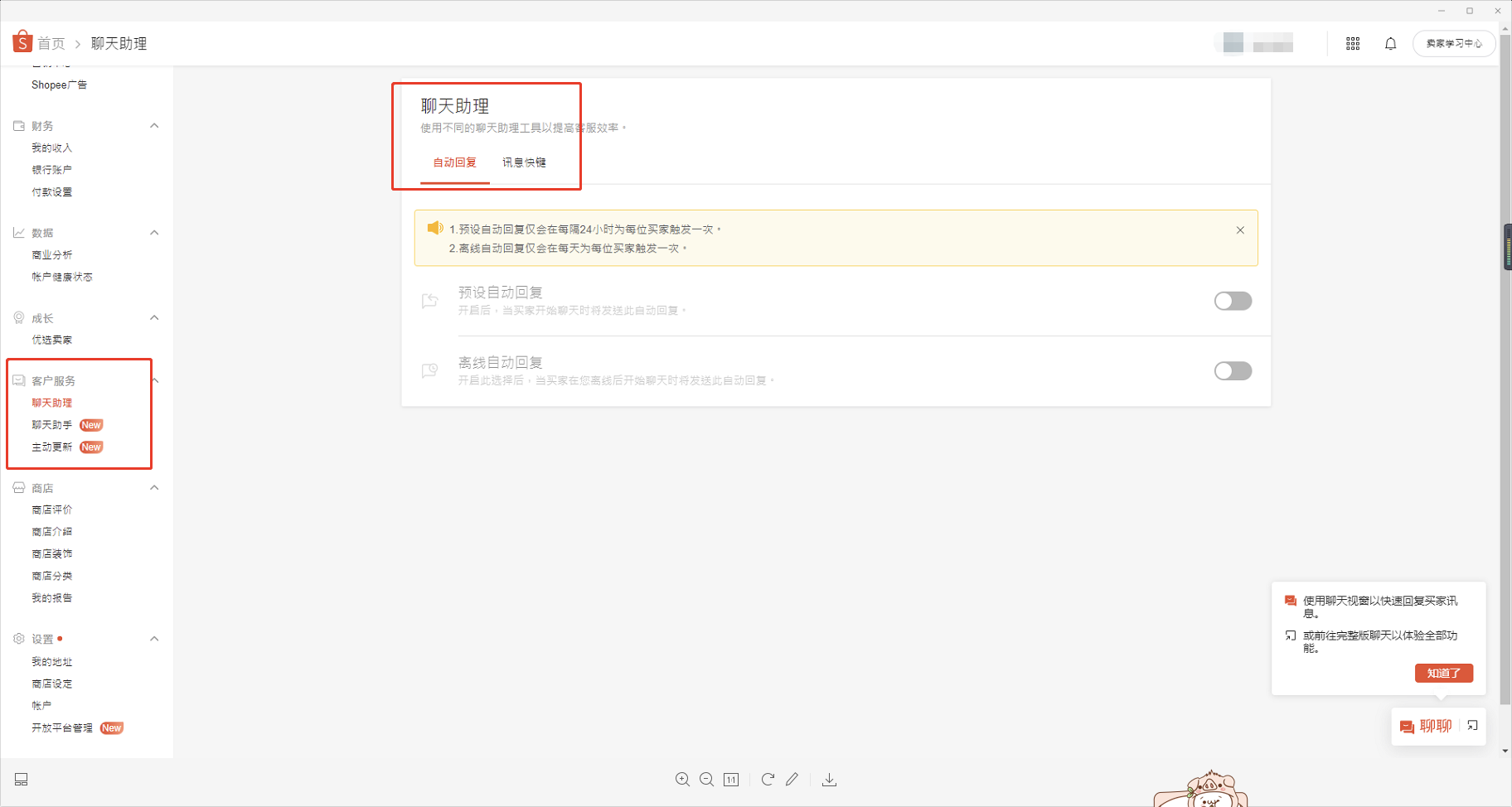Click the 数据 chart icon
The height and width of the screenshot is (807, 1512).
19,233
